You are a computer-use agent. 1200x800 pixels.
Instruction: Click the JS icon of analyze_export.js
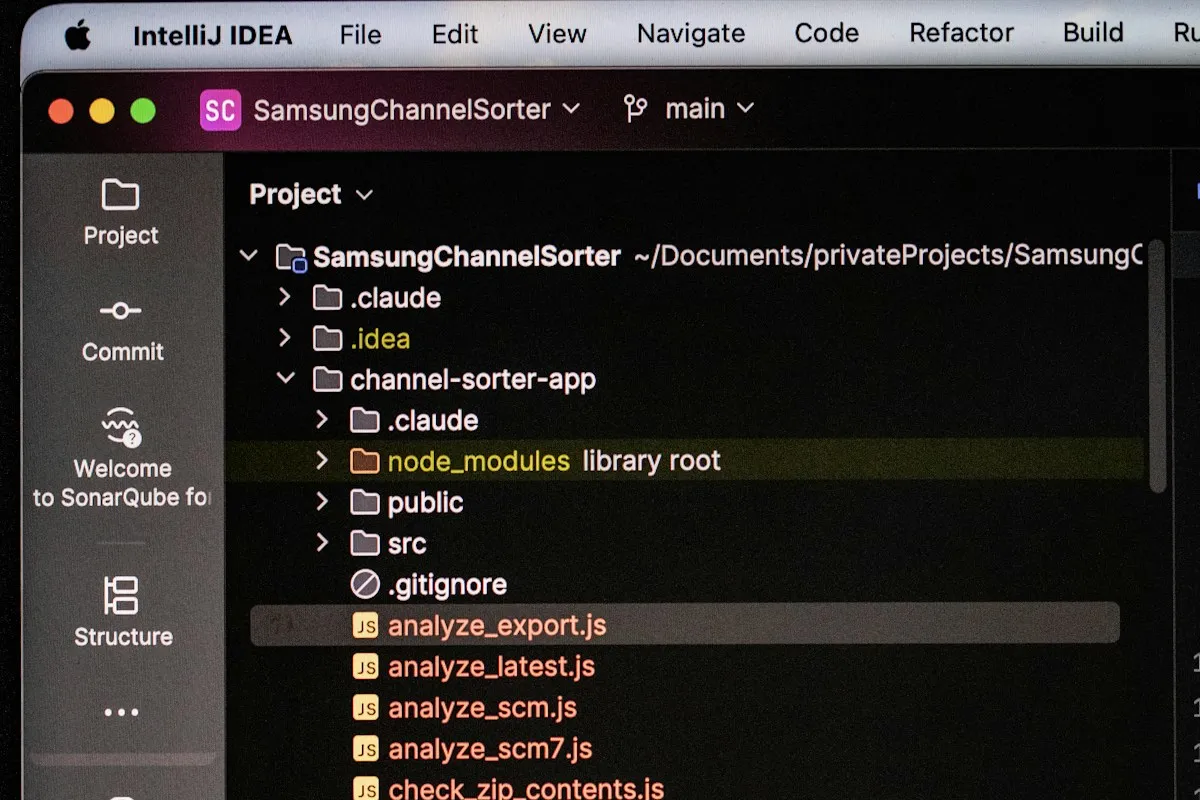coord(366,626)
